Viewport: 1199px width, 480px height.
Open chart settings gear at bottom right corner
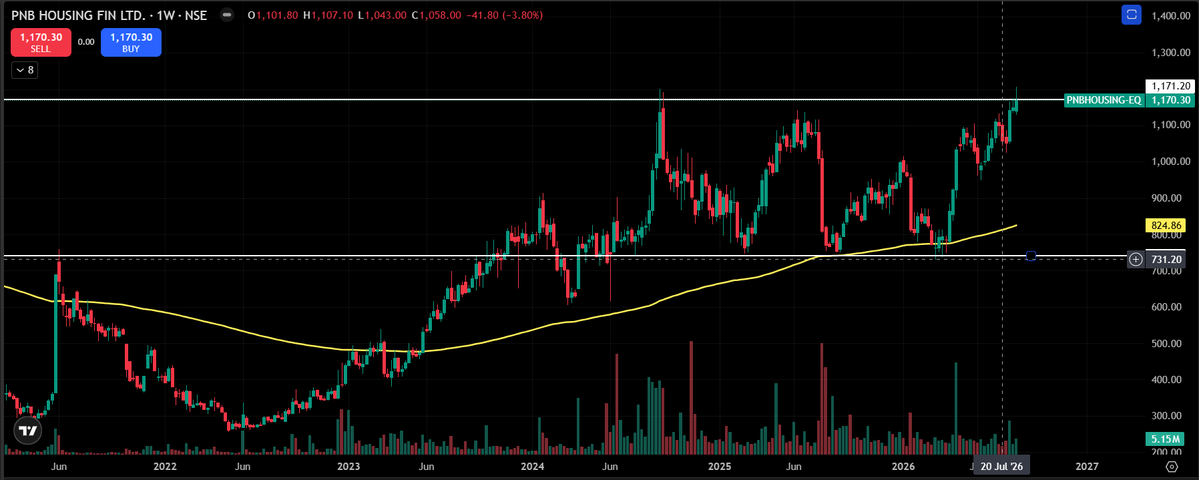(x=1171, y=465)
